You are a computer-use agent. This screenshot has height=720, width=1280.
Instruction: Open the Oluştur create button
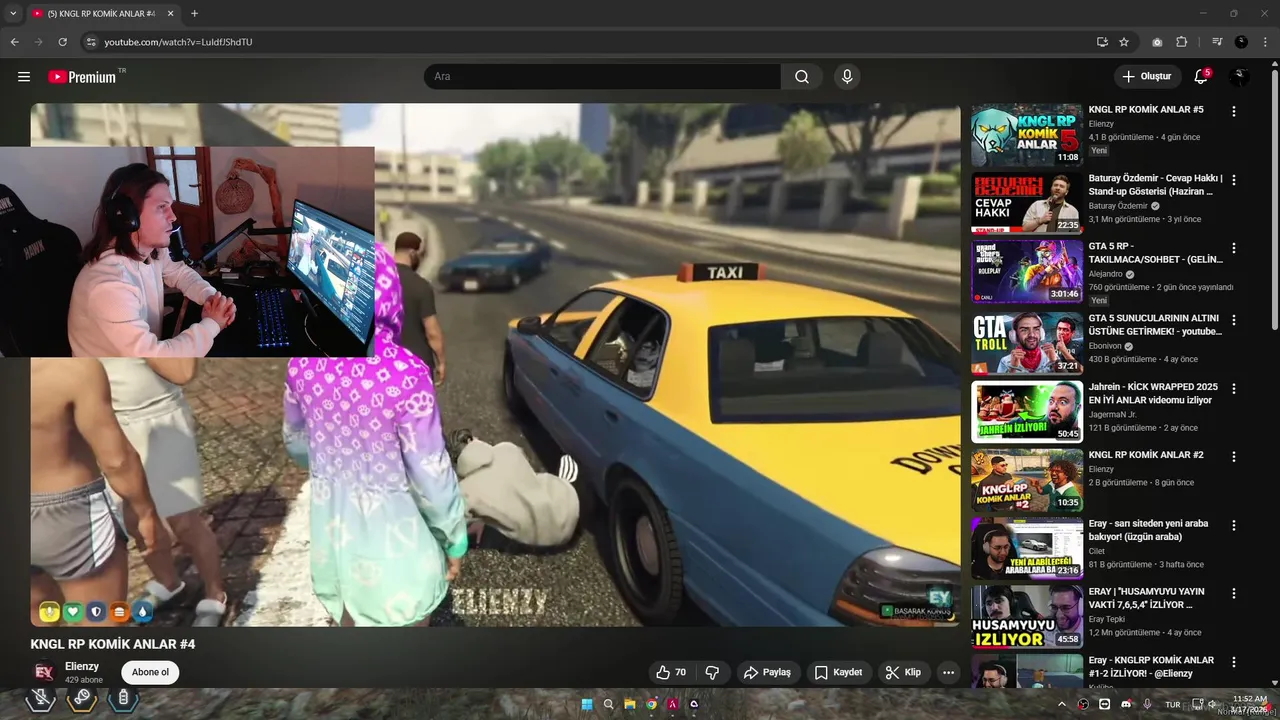[1146, 76]
